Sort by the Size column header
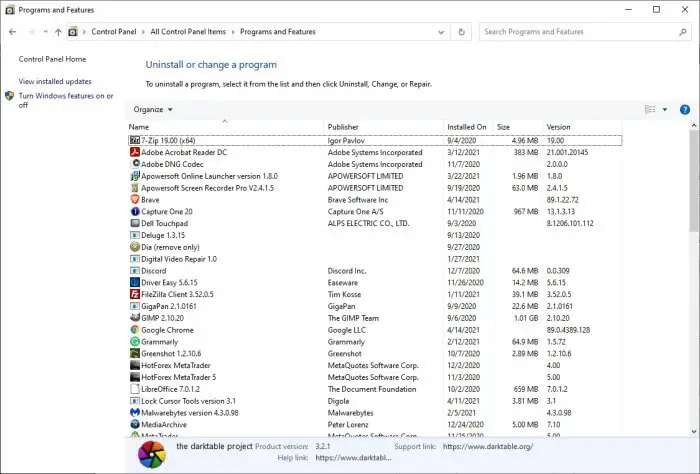The width and height of the screenshot is (700, 474). (518, 127)
